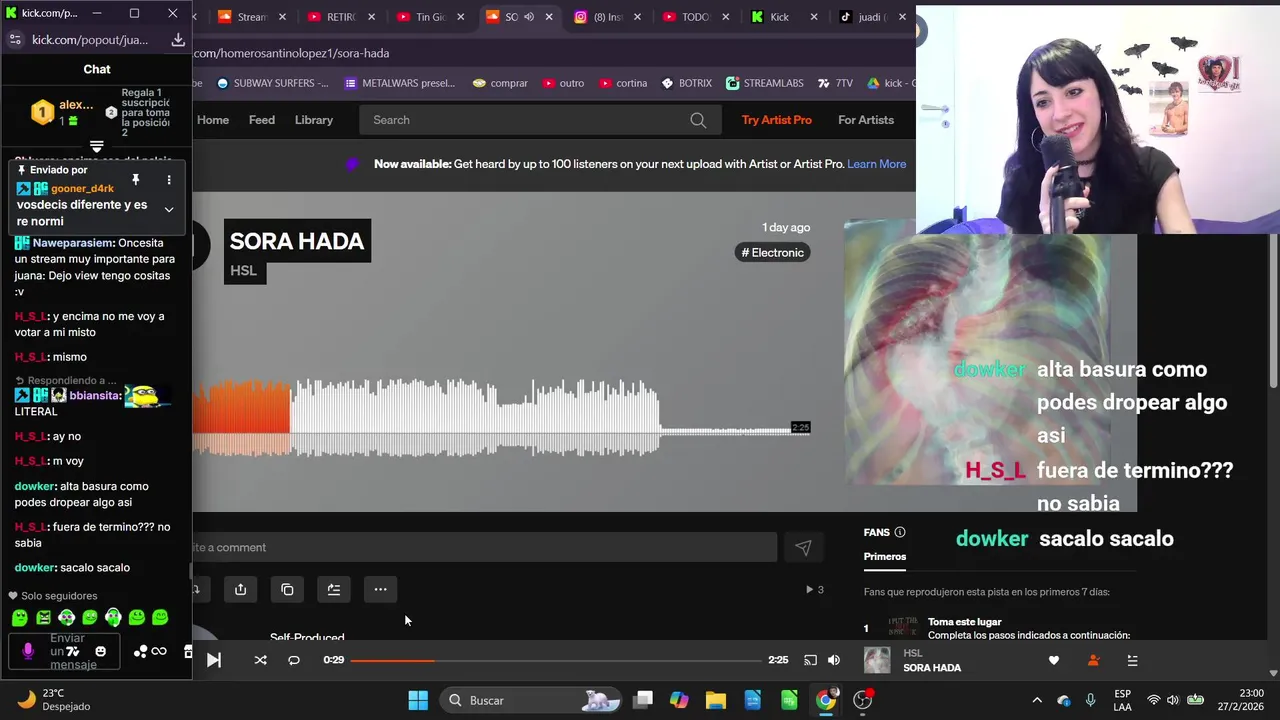This screenshot has width=1280, height=720.
Task: Toggle repeat in the SoundCloud player bar
Action: coord(294,660)
